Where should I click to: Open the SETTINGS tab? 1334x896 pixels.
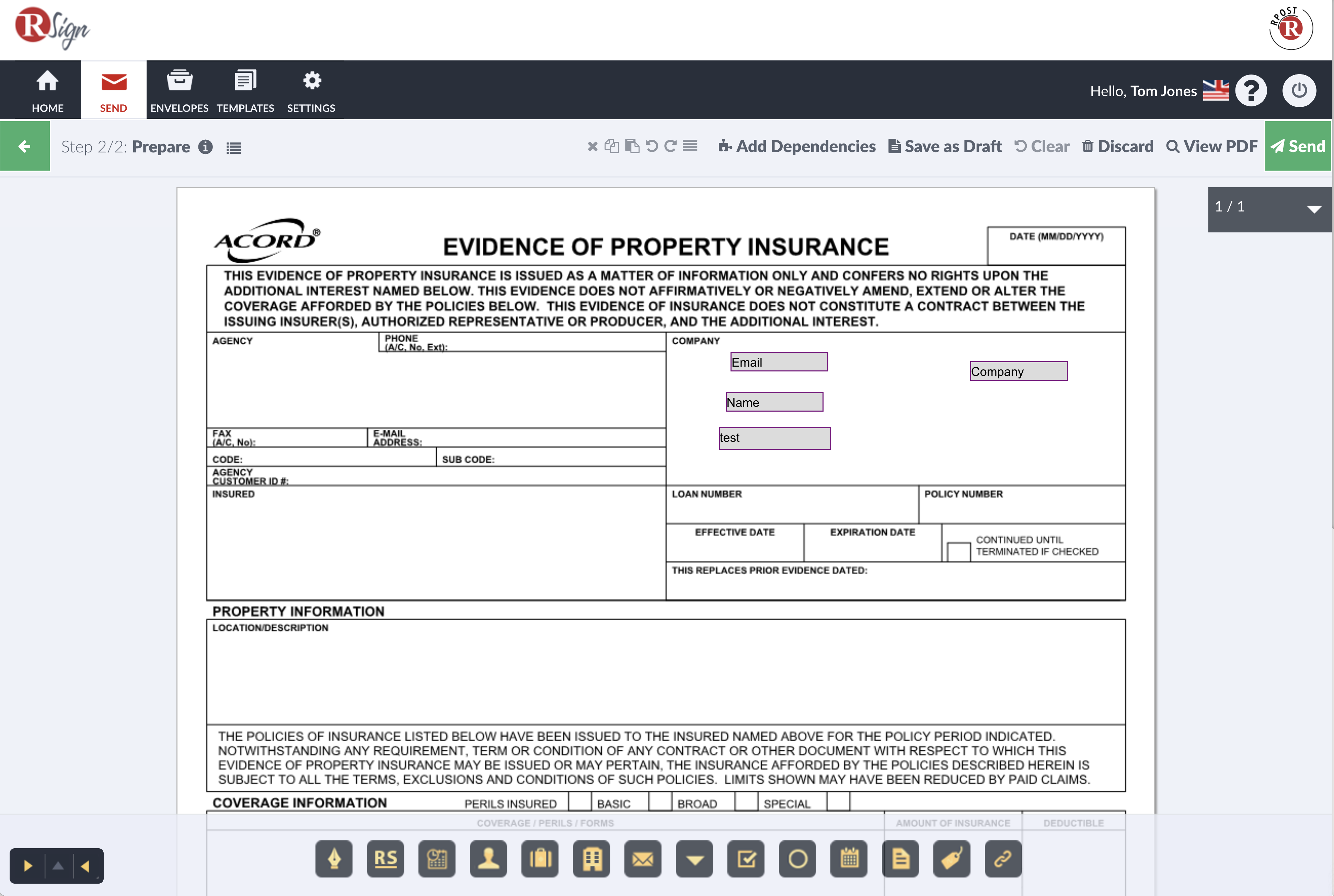(311, 90)
